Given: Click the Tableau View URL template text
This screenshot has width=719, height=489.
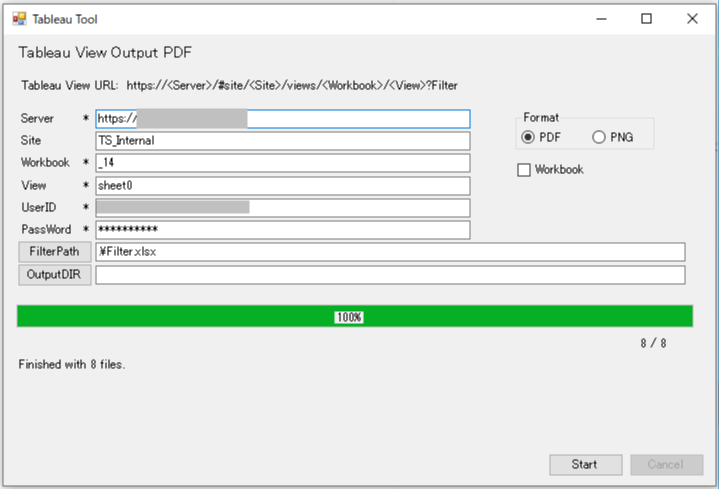Looking at the screenshot, I should (239, 86).
